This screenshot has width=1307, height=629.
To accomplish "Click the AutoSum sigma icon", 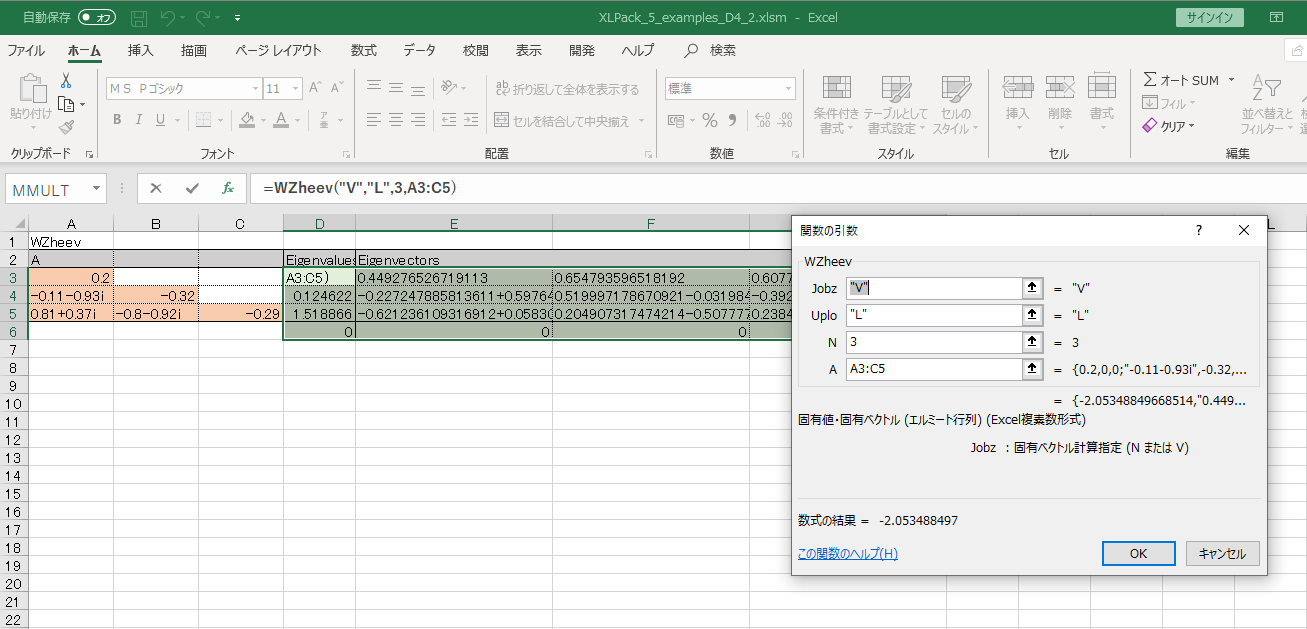I will [1150, 80].
